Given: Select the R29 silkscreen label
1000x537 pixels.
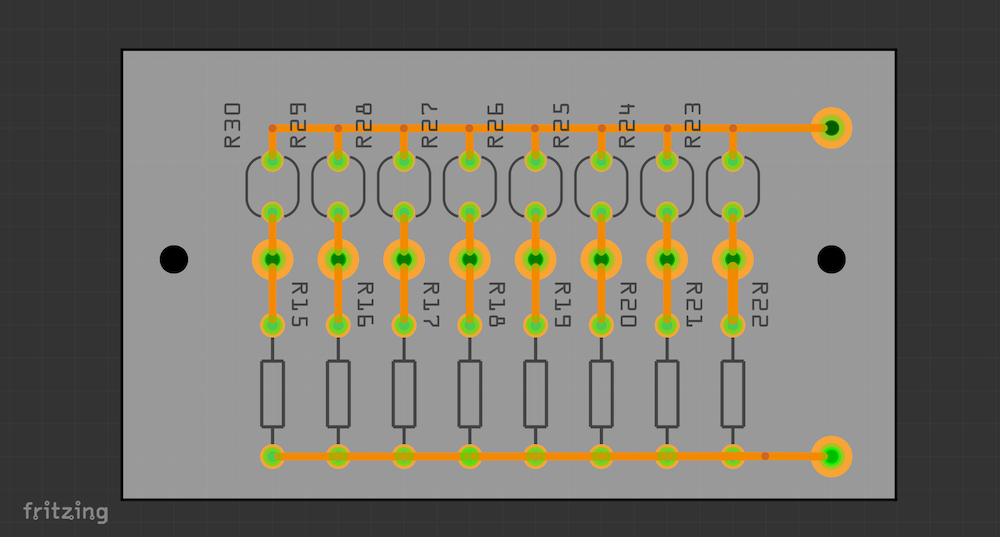Looking at the screenshot, I should click(x=298, y=126).
